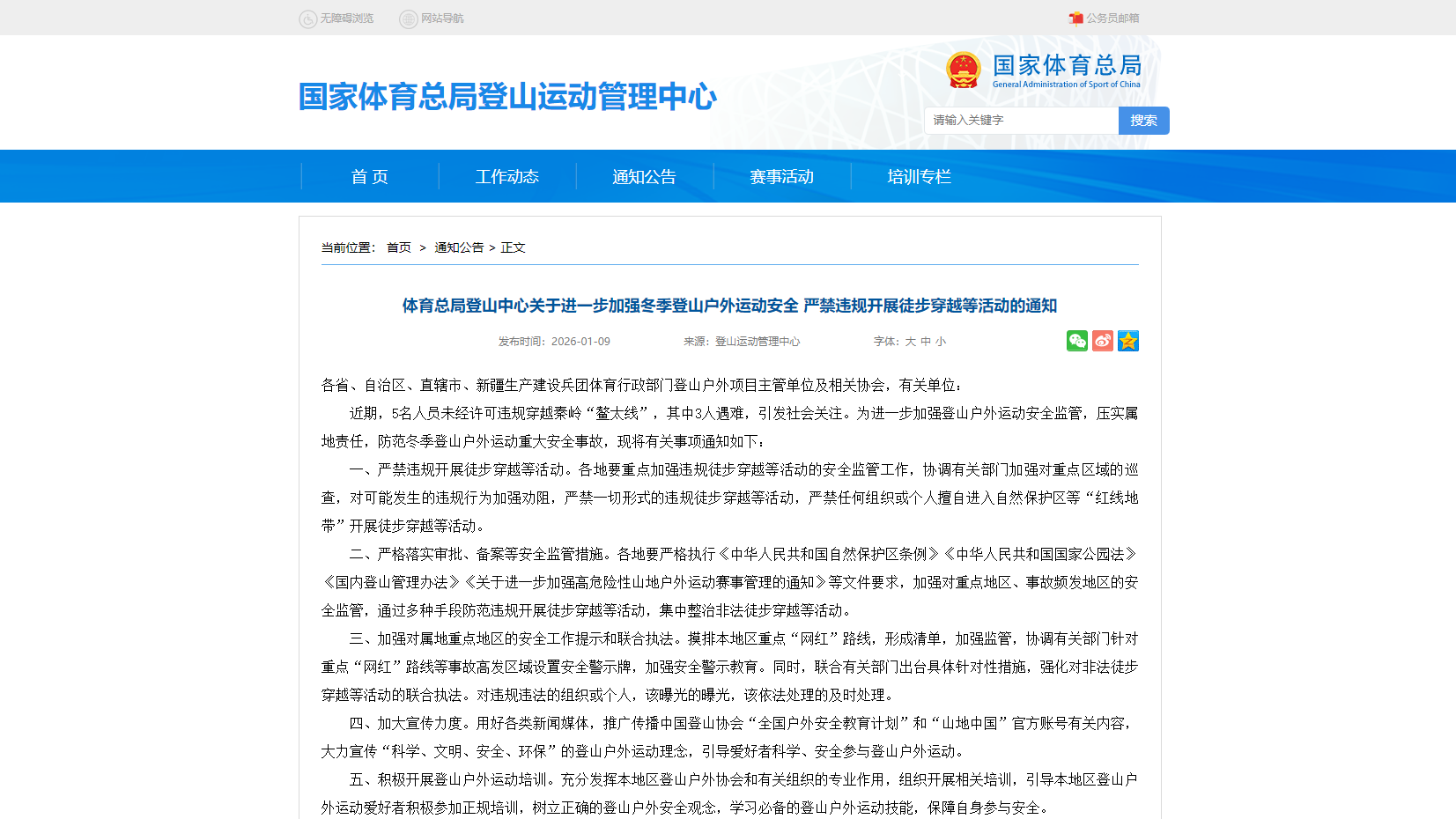Open the 赛事活动 navigation tab
The width and height of the screenshot is (1456, 819).
pos(782,177)
